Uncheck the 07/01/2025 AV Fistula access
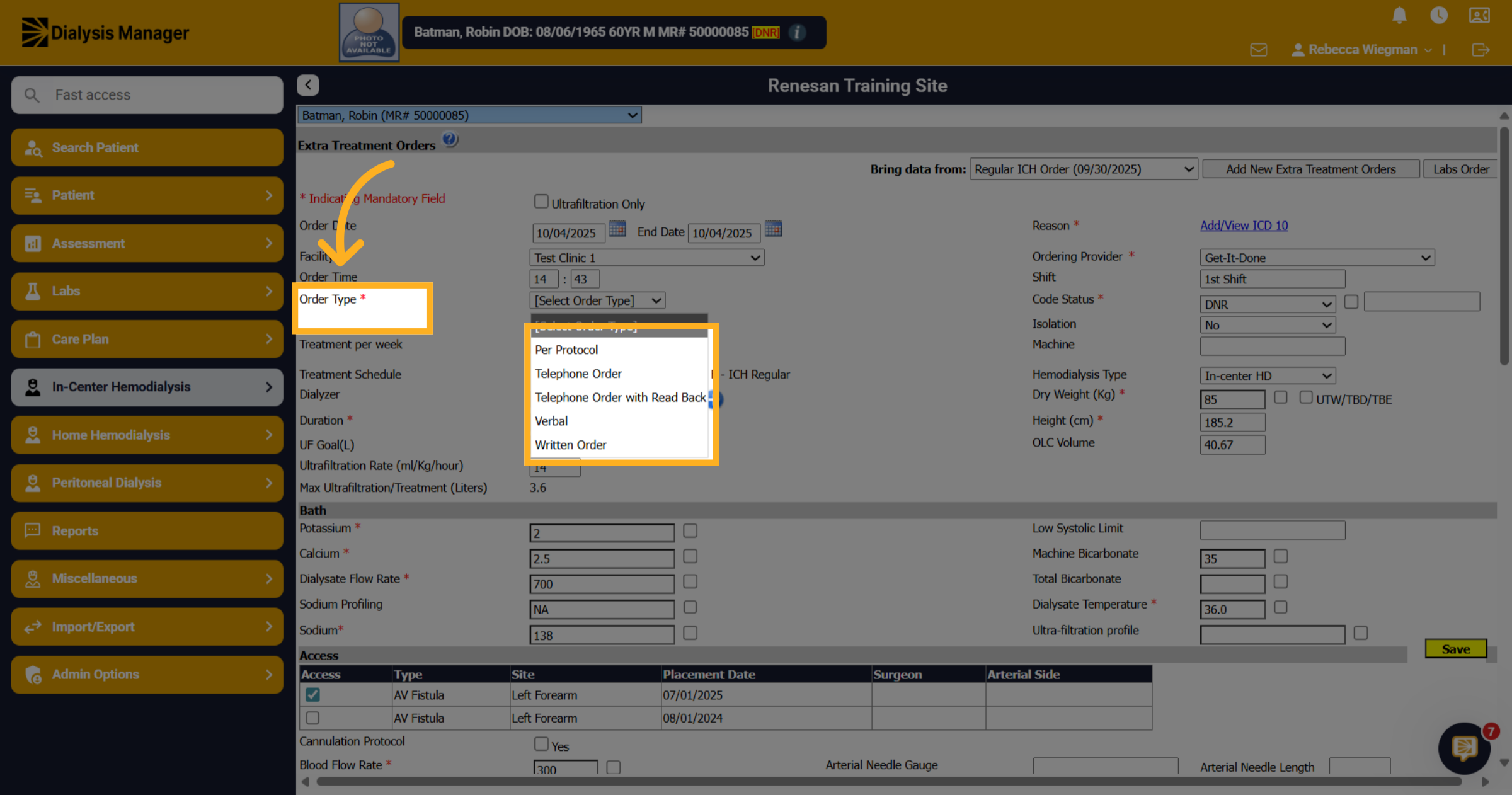The image size is (1512, 795). (x=312, y=695)
